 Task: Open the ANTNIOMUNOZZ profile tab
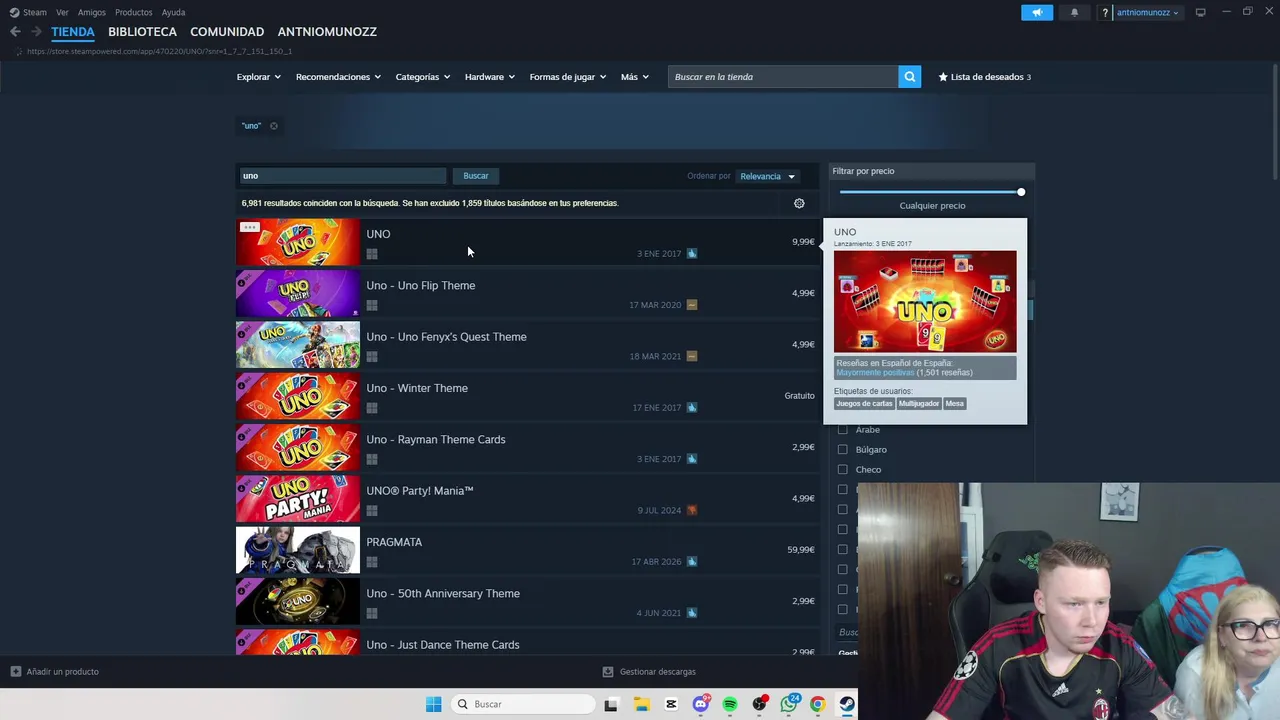point(327,32)
